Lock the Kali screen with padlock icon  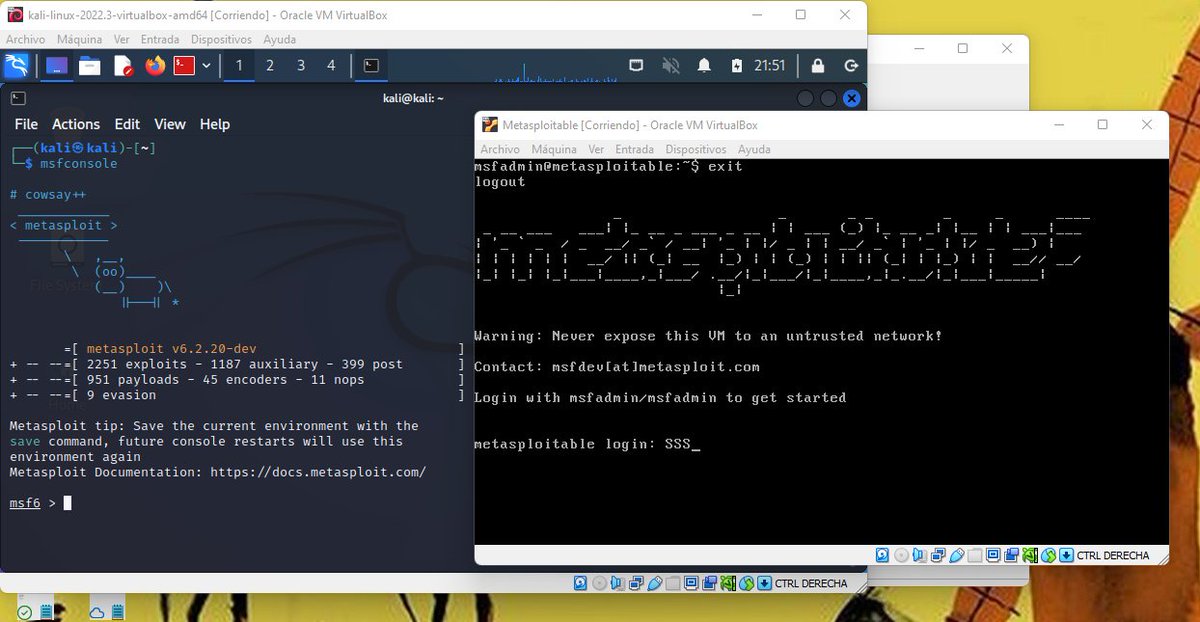click(818, 66)
